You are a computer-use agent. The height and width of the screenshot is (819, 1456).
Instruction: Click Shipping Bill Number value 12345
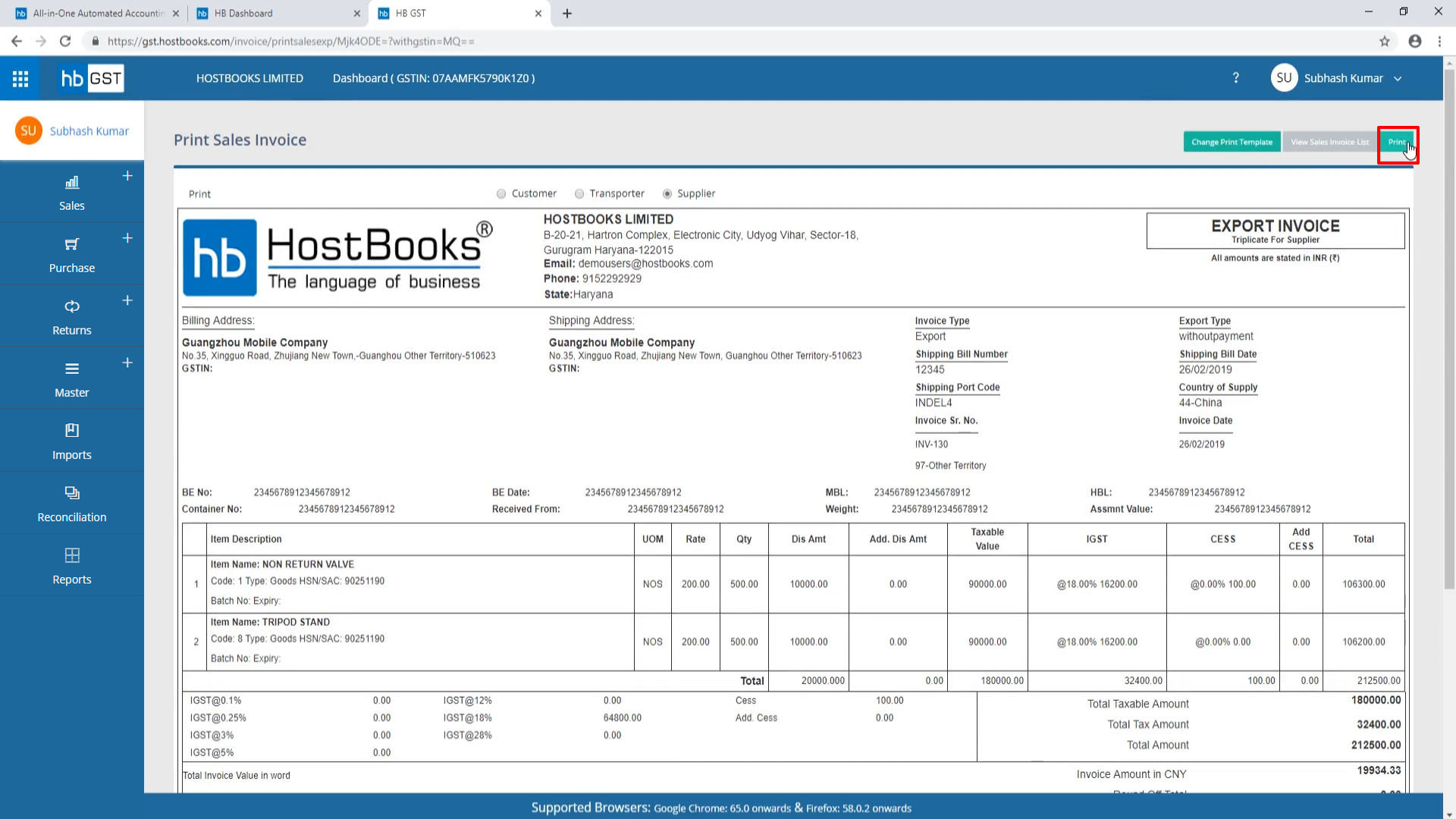pyautogui.click(x=930, y=369)
